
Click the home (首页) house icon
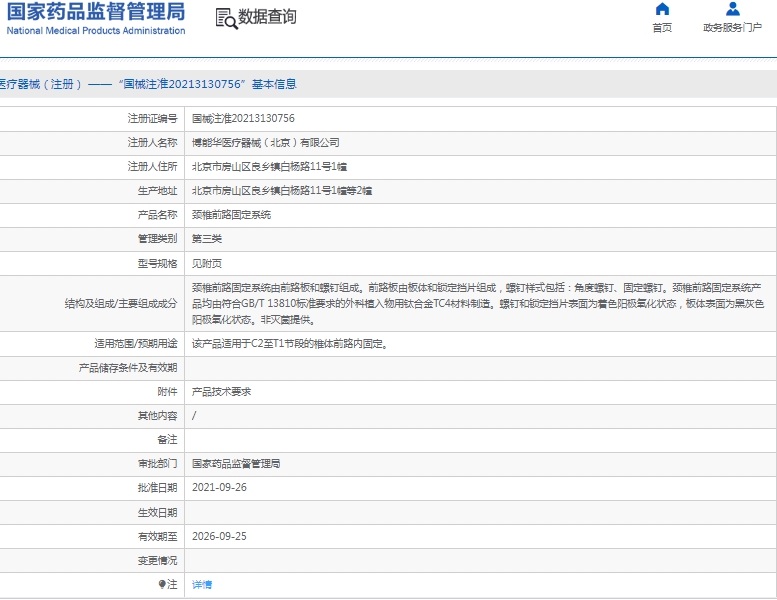point(662,9)
